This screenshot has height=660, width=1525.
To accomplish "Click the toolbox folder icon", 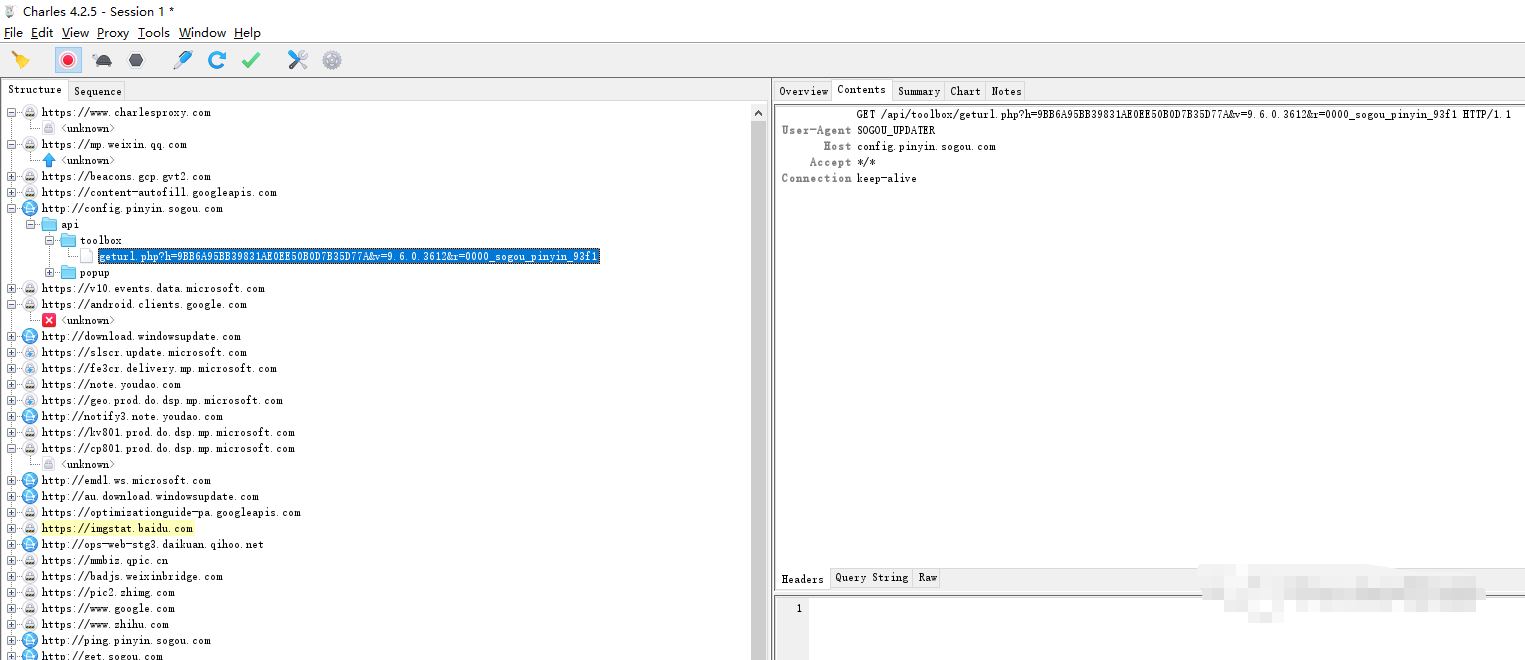I will pyautogui.click(x=68, y=241).
